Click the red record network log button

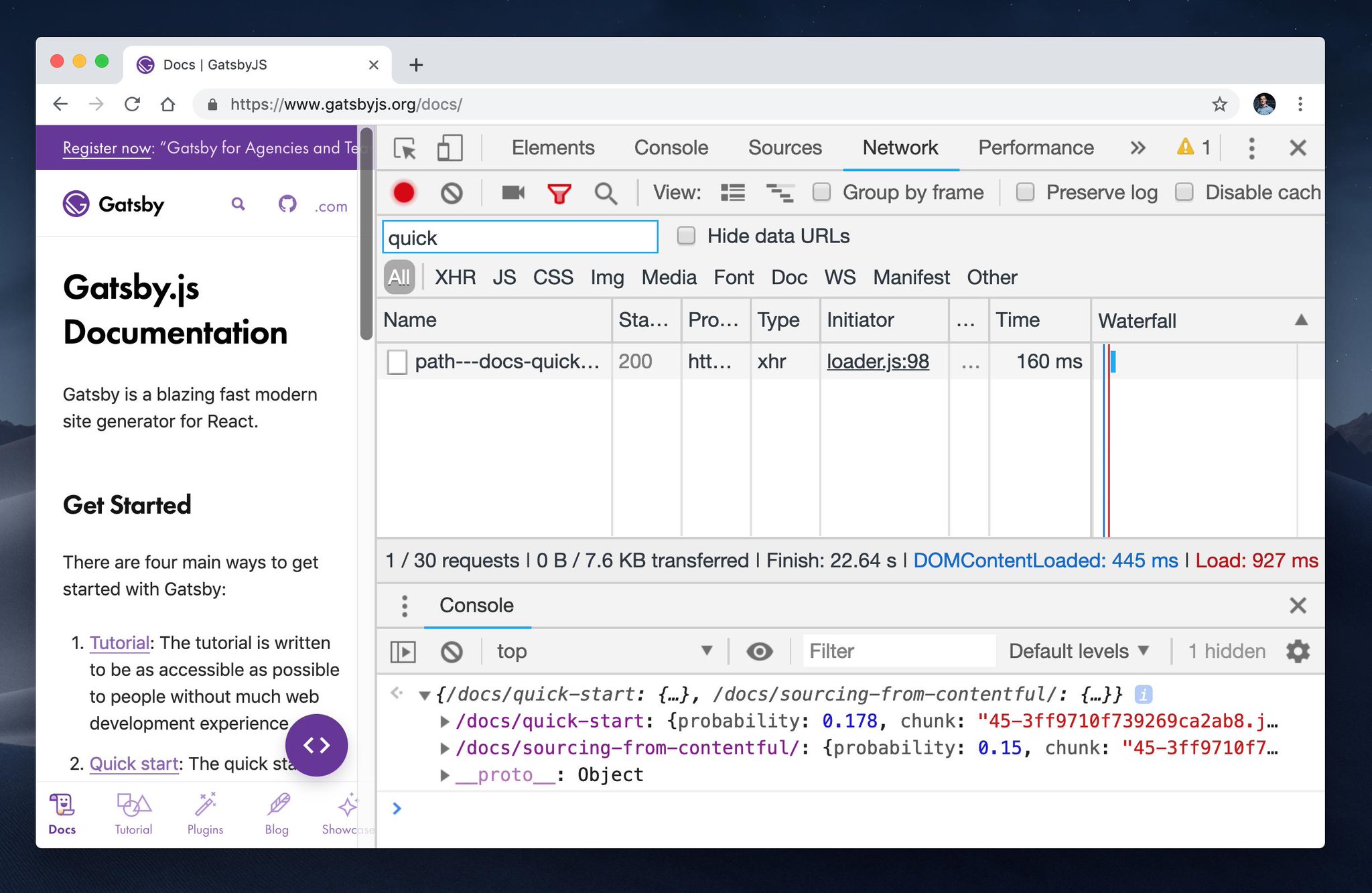(404, 193)
